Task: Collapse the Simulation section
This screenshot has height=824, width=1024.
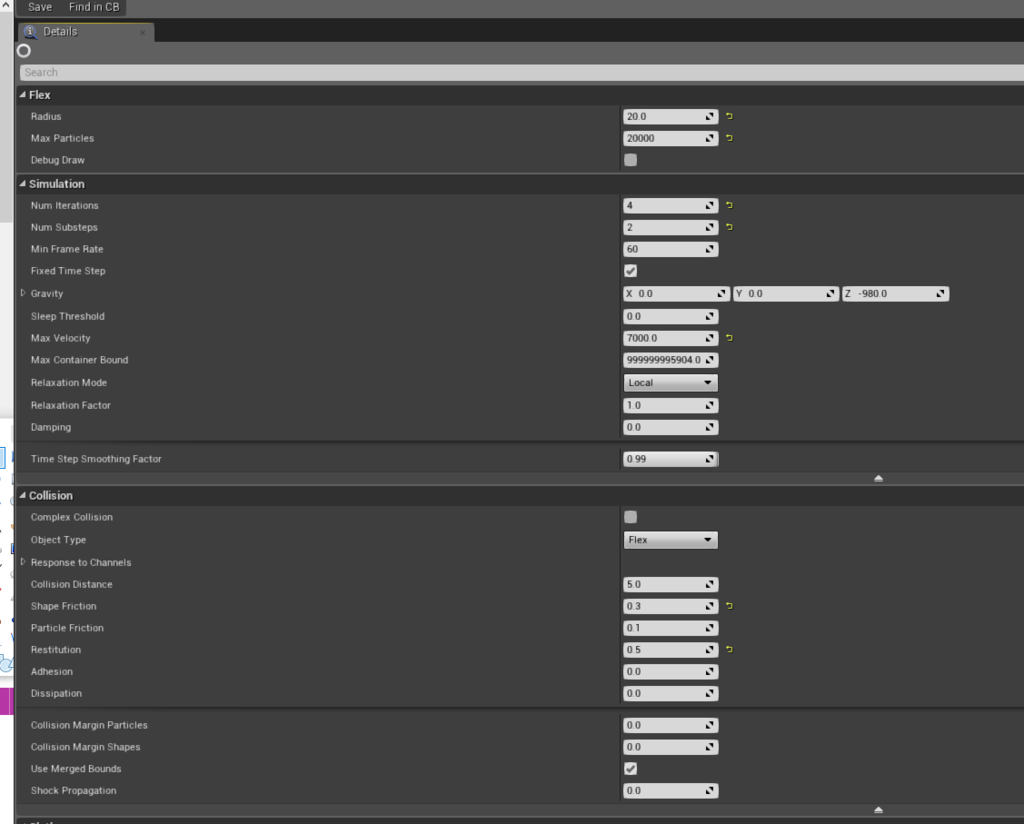Action: 23,184
